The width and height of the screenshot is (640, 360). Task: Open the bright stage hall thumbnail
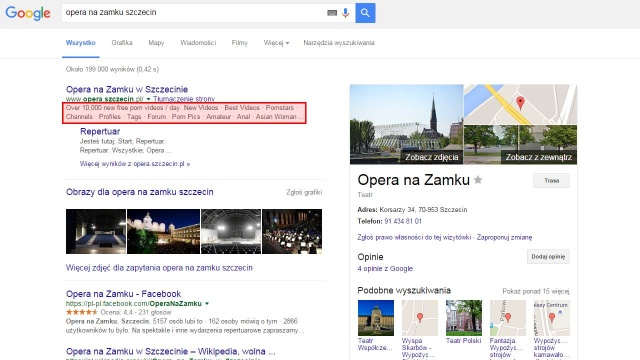pyautogui.click(x=231, y=231)
